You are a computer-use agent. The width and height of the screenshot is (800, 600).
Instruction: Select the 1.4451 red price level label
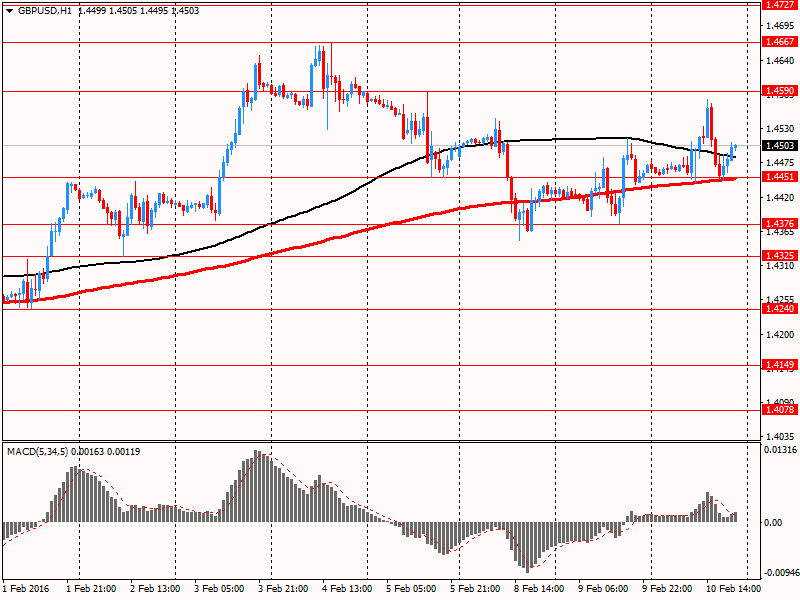(780, 177)
